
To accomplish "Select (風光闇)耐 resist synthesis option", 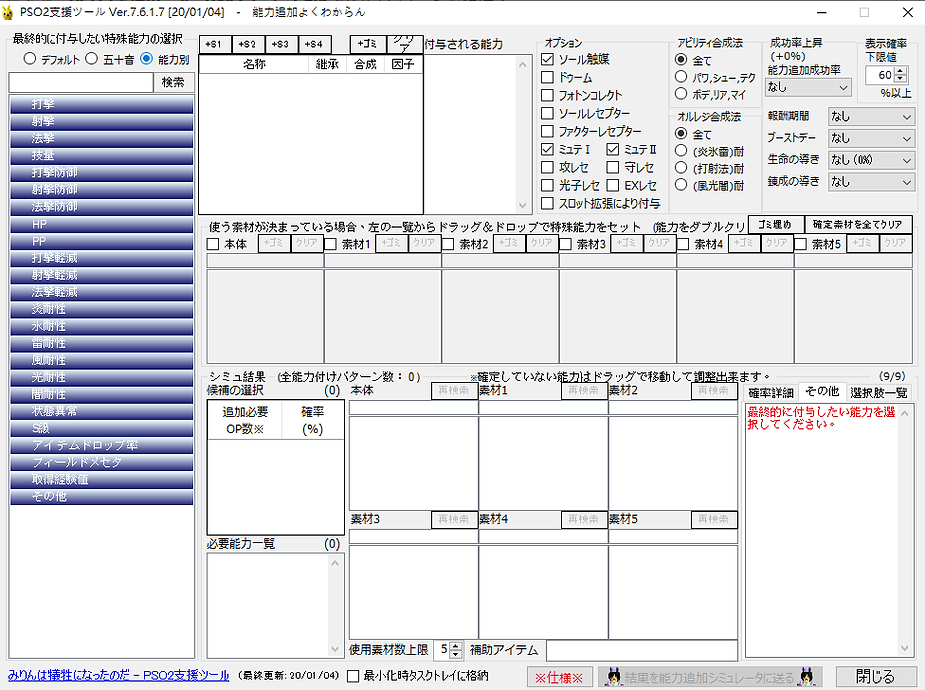I will (681, 185).
